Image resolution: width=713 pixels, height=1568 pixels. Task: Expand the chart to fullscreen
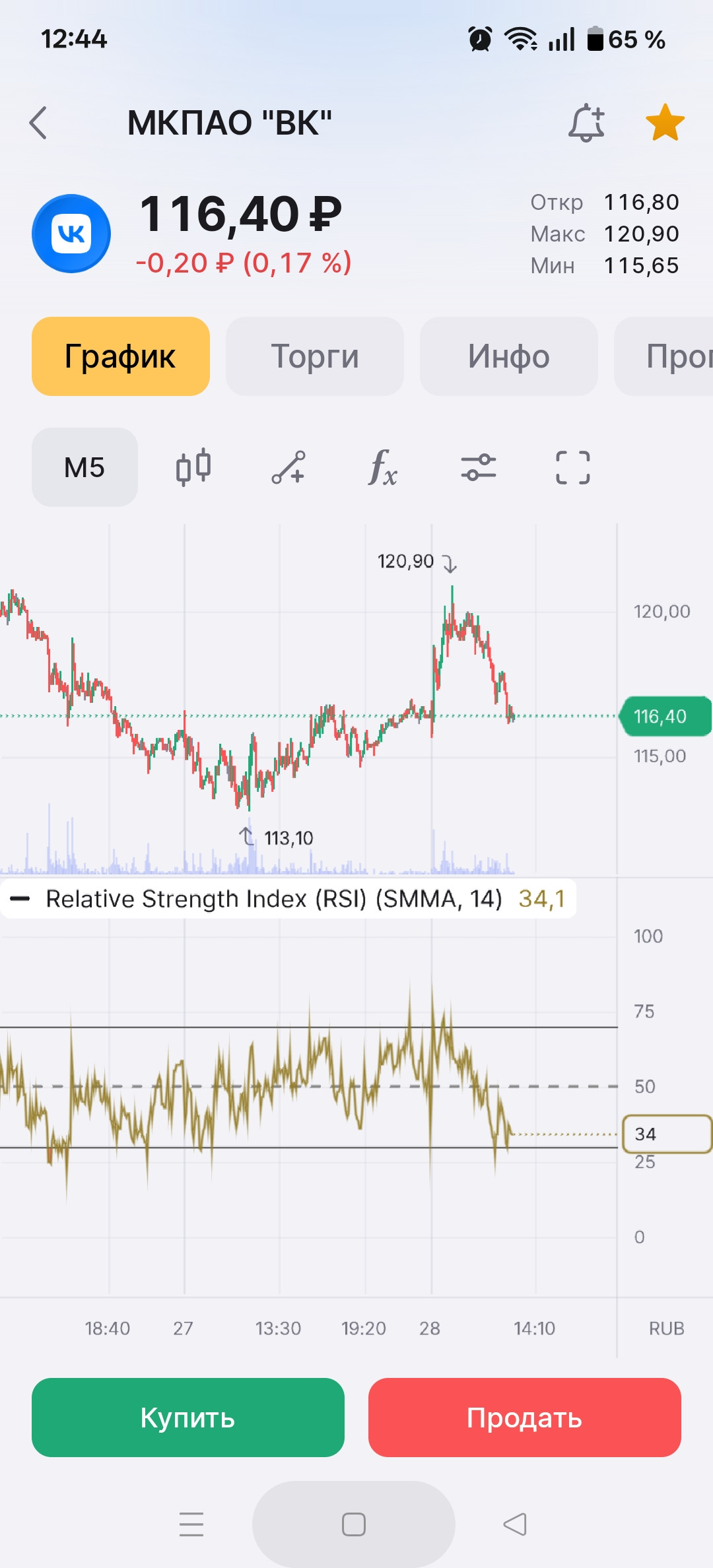[573, 467]
